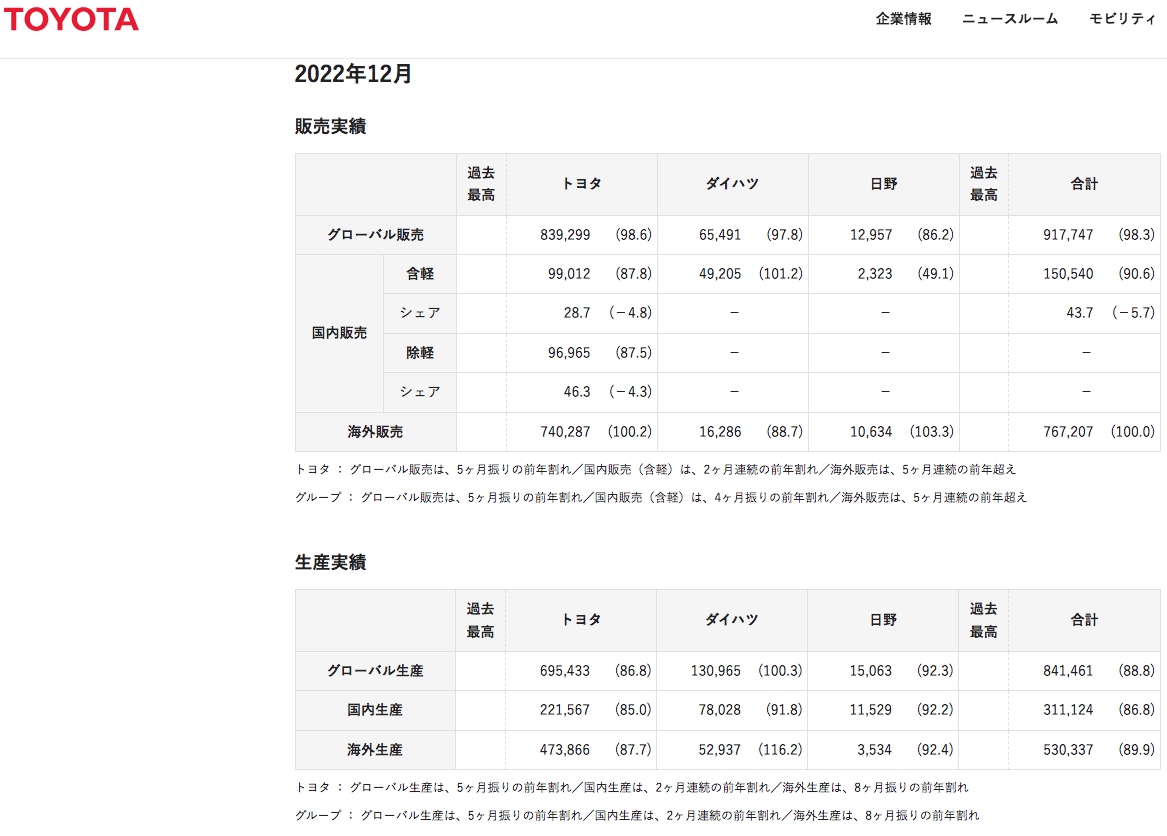Click Daihatsu global production value 130,965
This screenshot has width=1167, height=836.
click(x=715, y=671)
